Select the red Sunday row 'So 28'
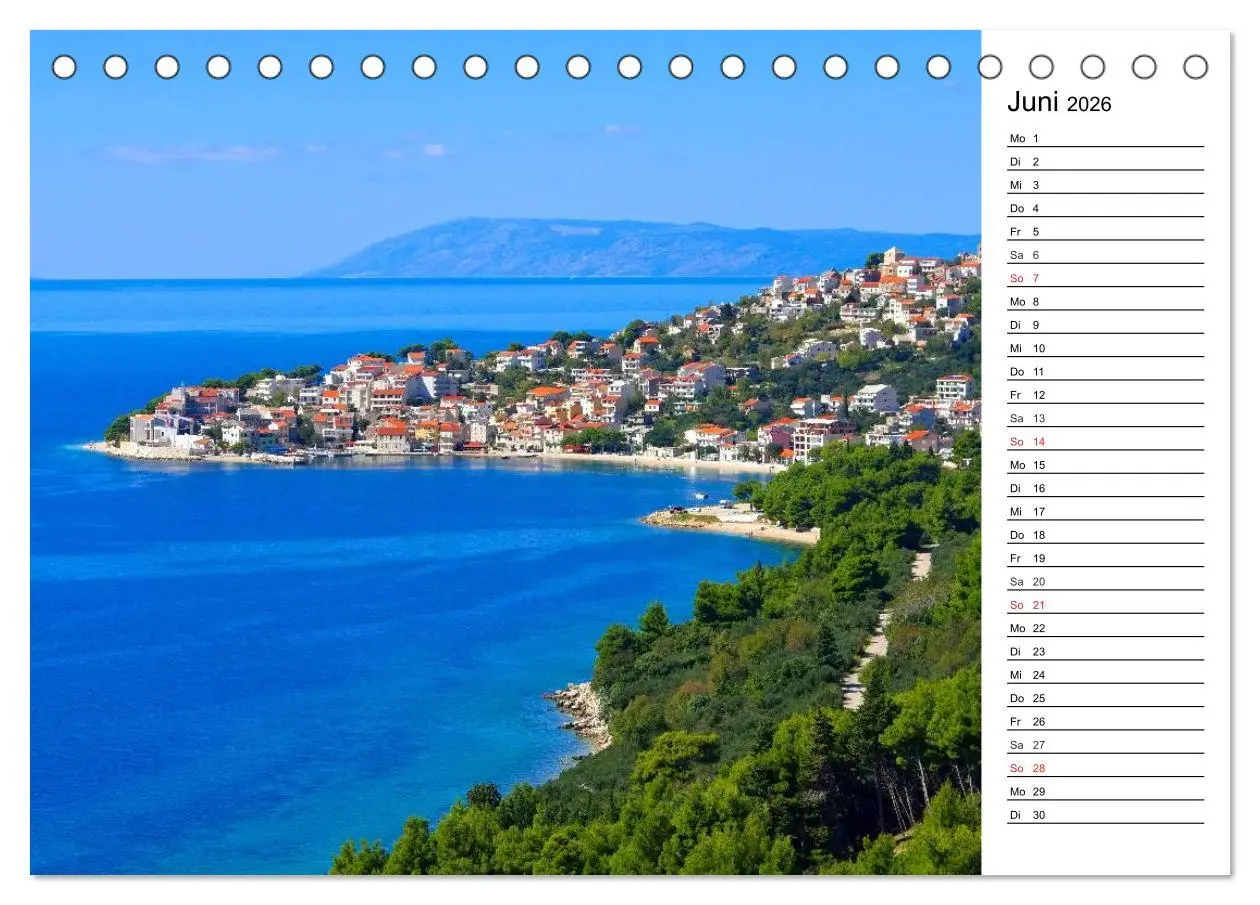 click(1105, 768)
